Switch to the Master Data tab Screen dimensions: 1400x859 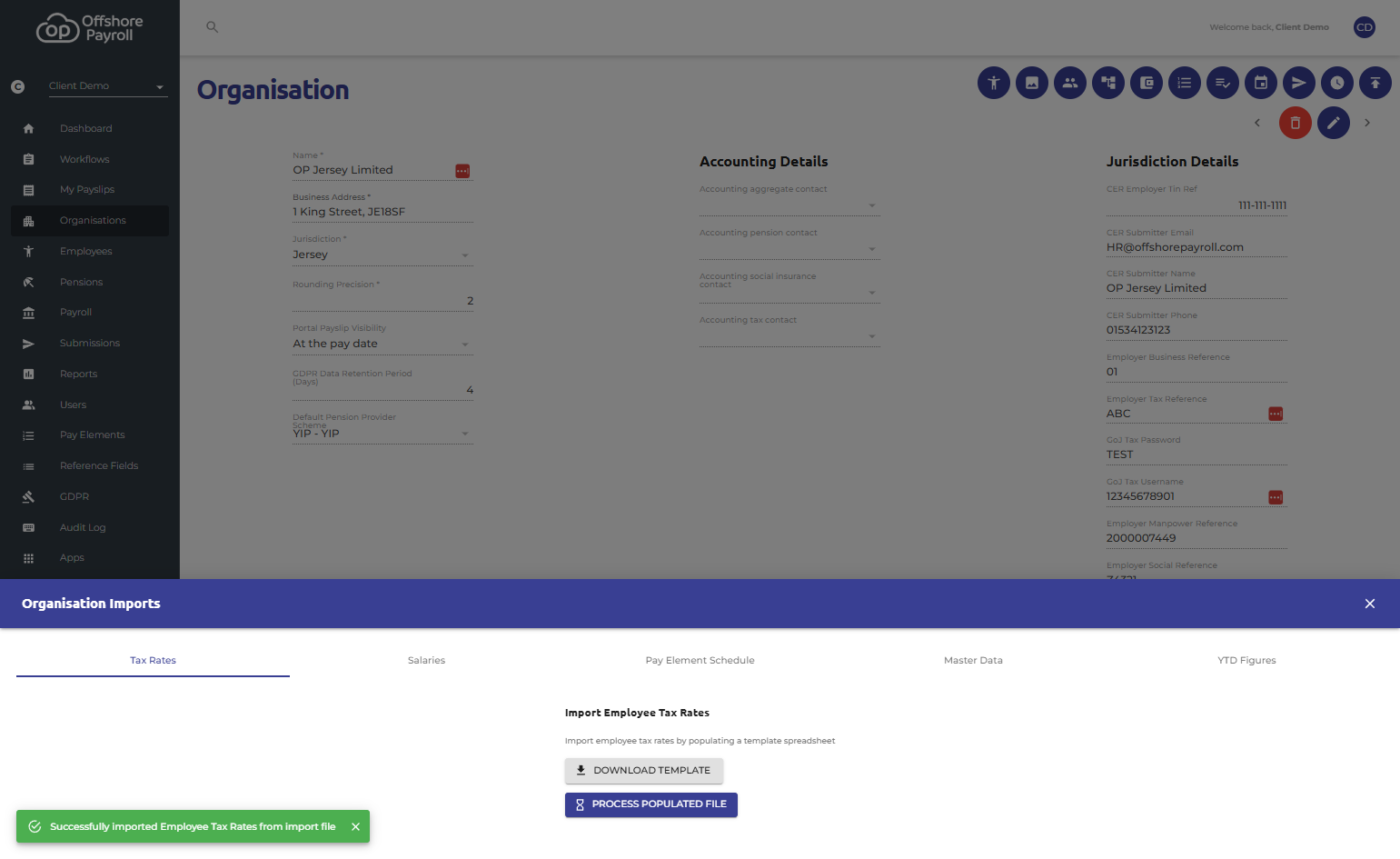coord(973,660)
